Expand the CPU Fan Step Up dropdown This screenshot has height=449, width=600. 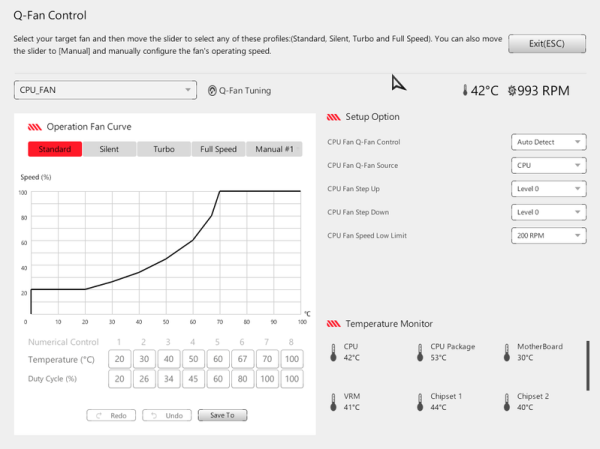point(548,189)
